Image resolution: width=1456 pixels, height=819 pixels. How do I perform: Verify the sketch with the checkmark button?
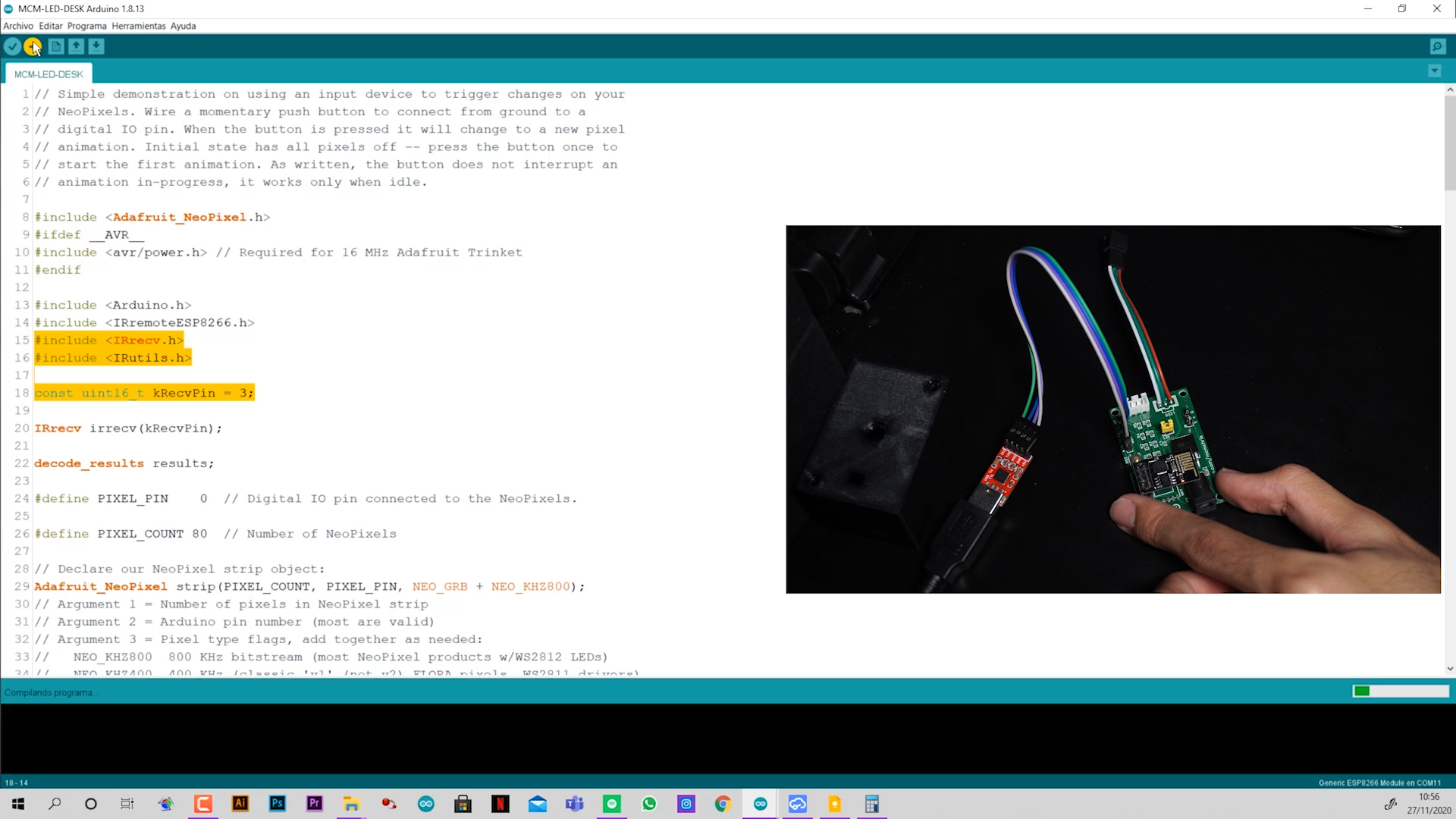pos(12,46)
